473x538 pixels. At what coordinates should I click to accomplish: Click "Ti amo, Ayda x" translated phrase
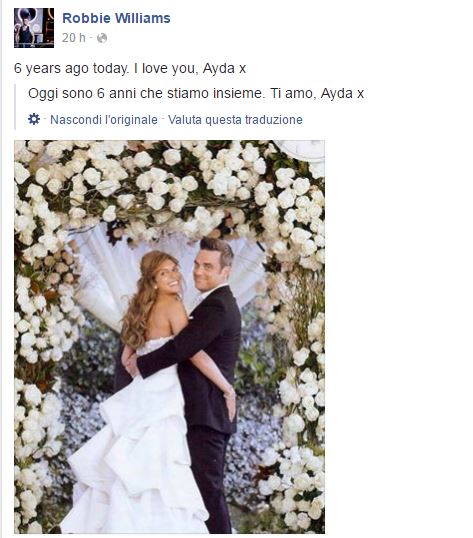[317, 93]
